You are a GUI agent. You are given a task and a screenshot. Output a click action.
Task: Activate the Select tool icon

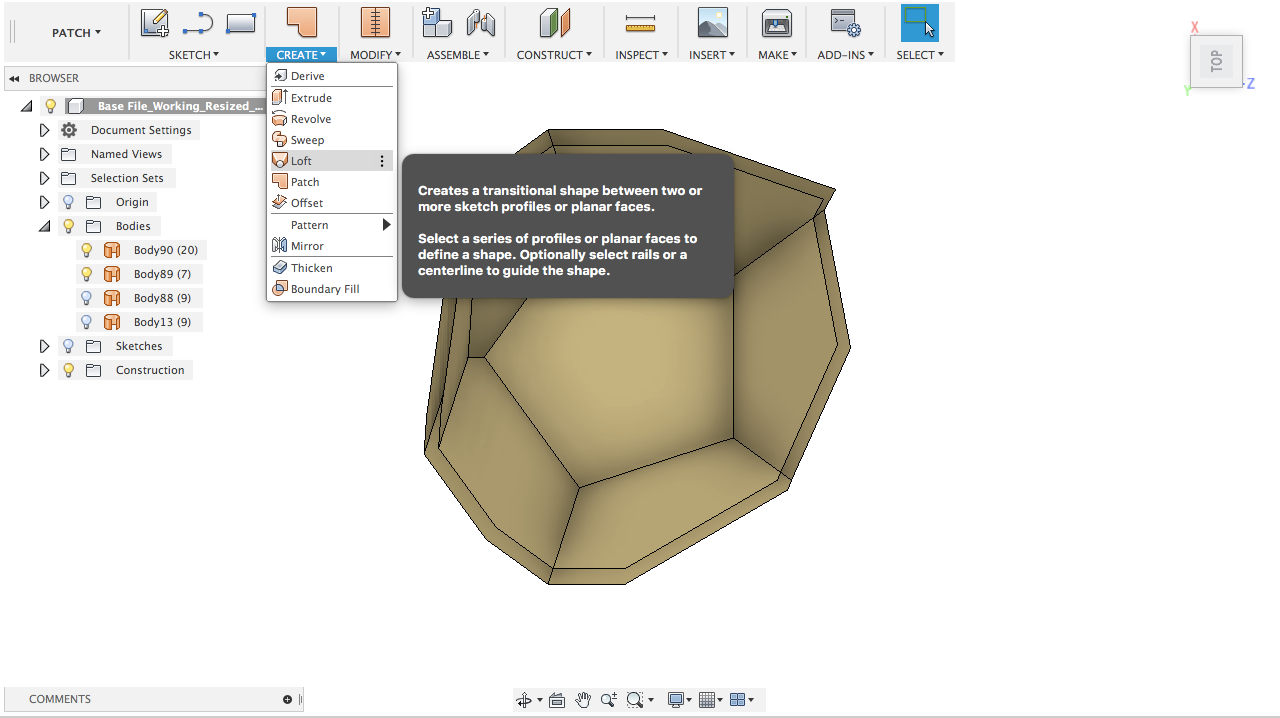coord(920,23)
